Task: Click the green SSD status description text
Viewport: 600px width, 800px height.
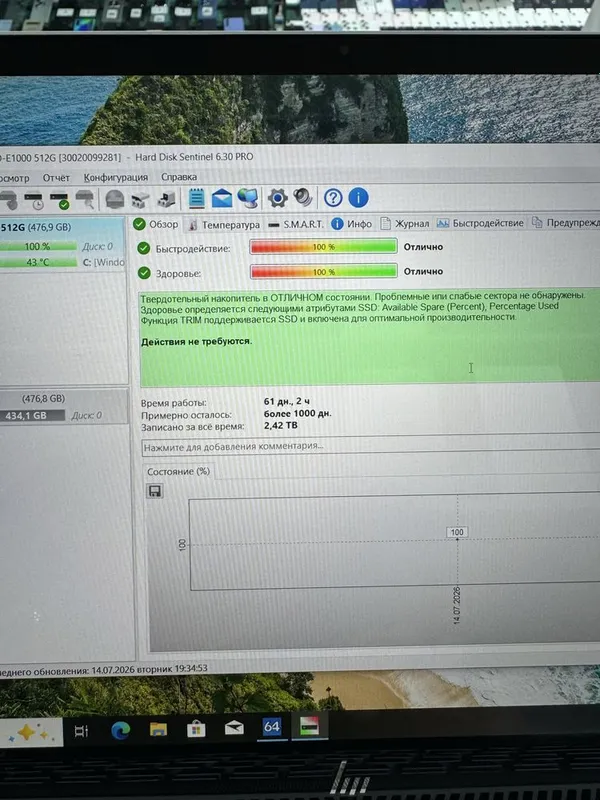Action: [x=362, y=306]
